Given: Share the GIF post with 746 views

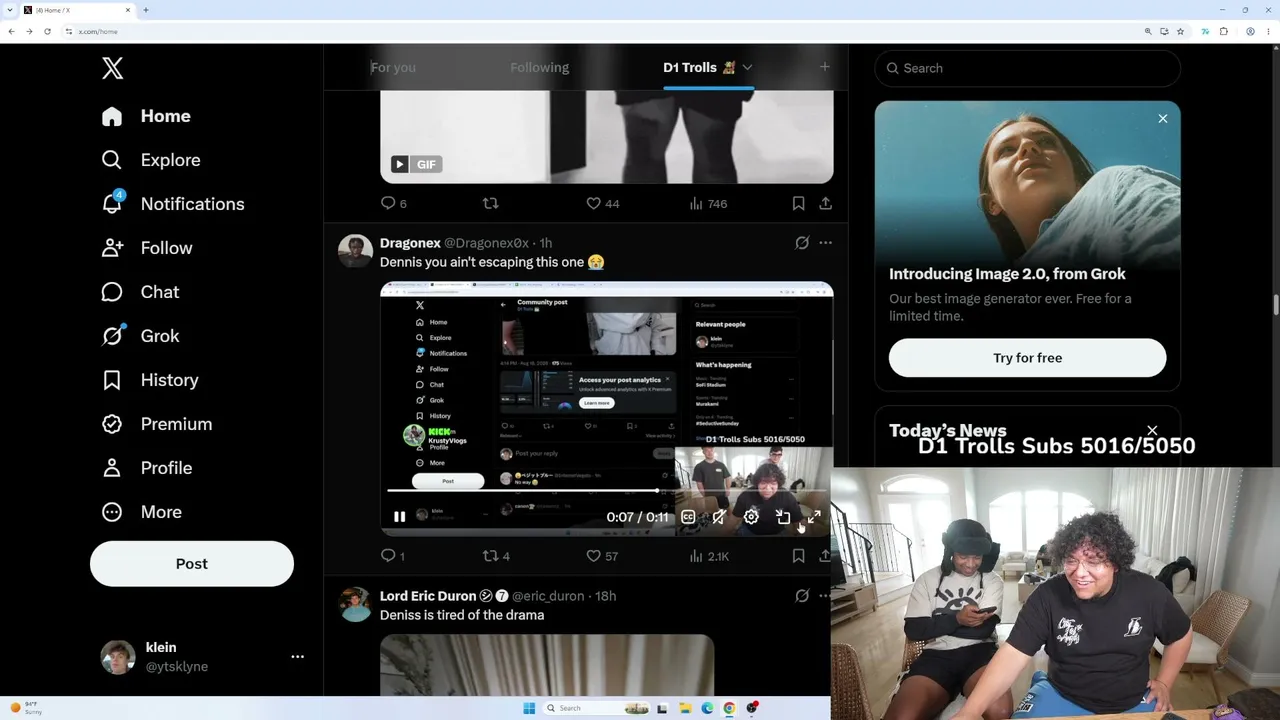Looking at the screenshot, I should 825,203.
